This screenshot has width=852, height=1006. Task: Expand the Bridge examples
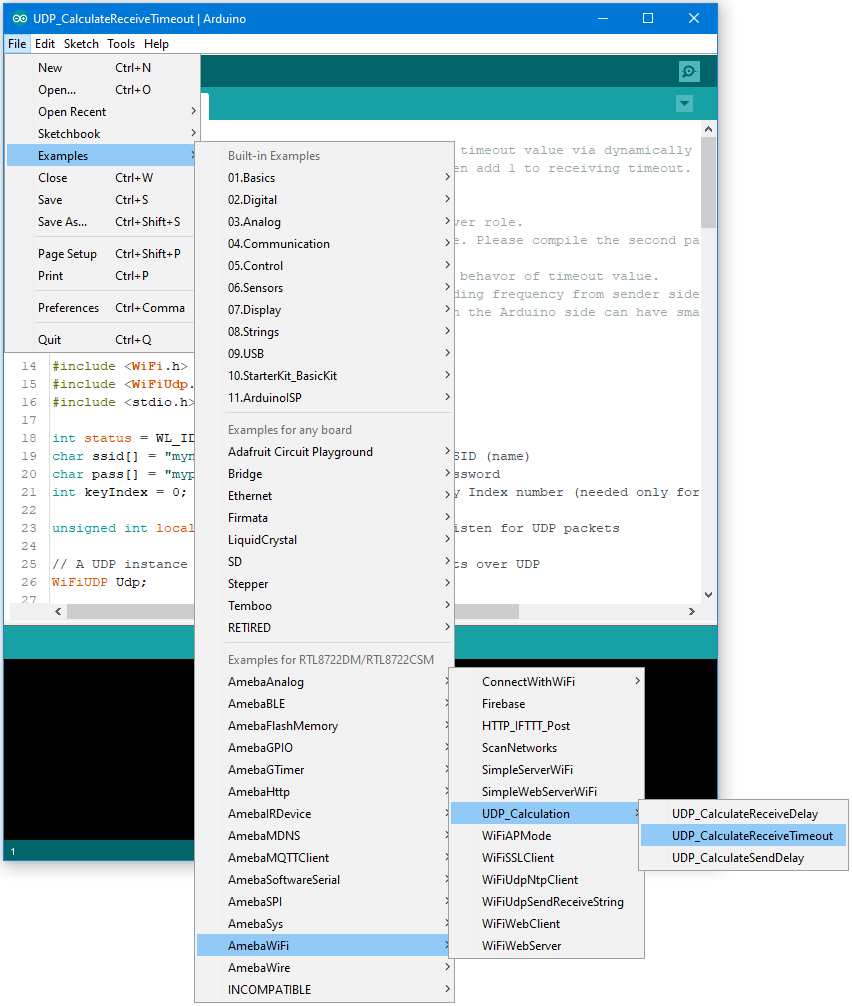pos(325,474)
